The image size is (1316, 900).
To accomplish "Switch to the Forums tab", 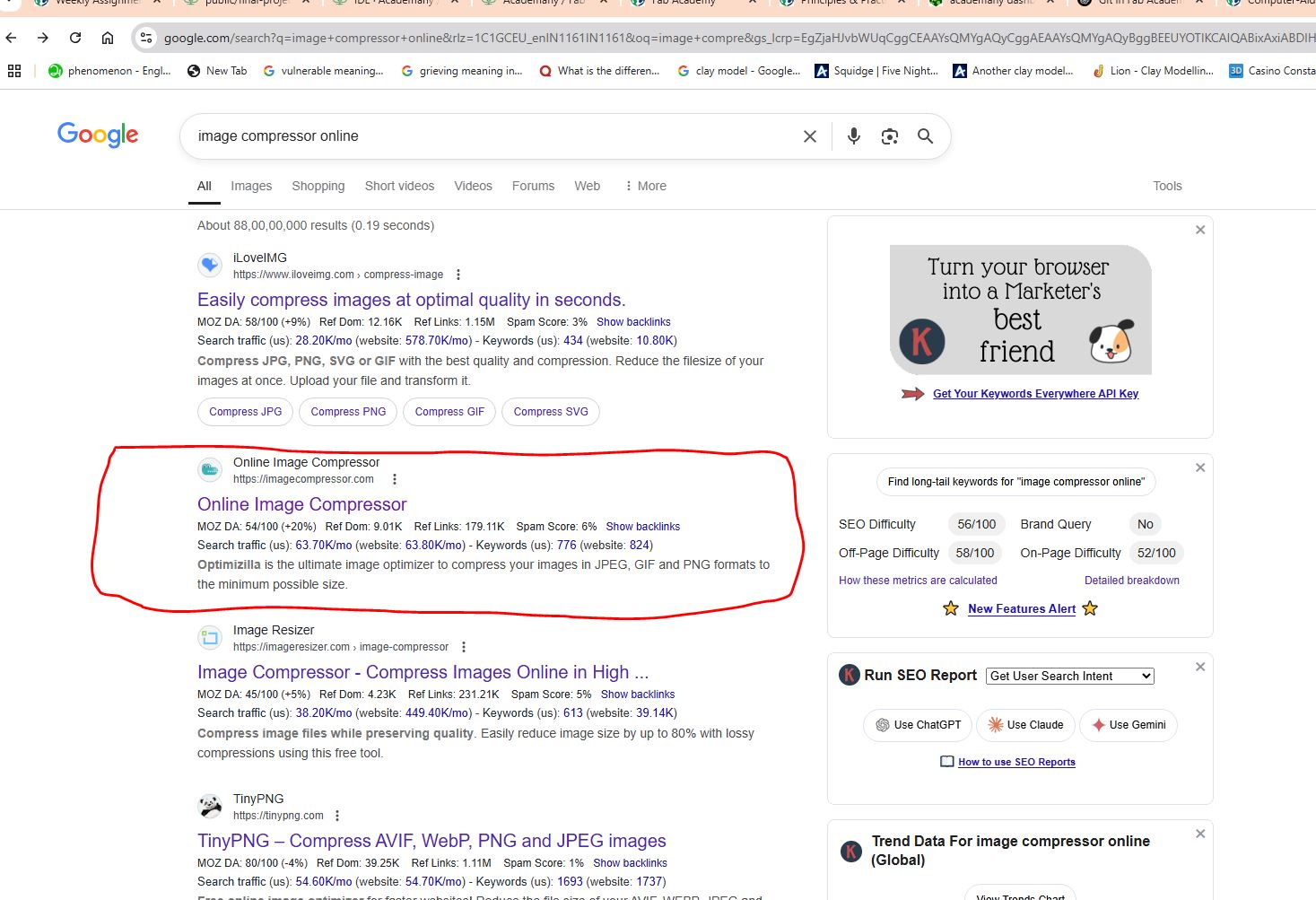I will [533, 186].
